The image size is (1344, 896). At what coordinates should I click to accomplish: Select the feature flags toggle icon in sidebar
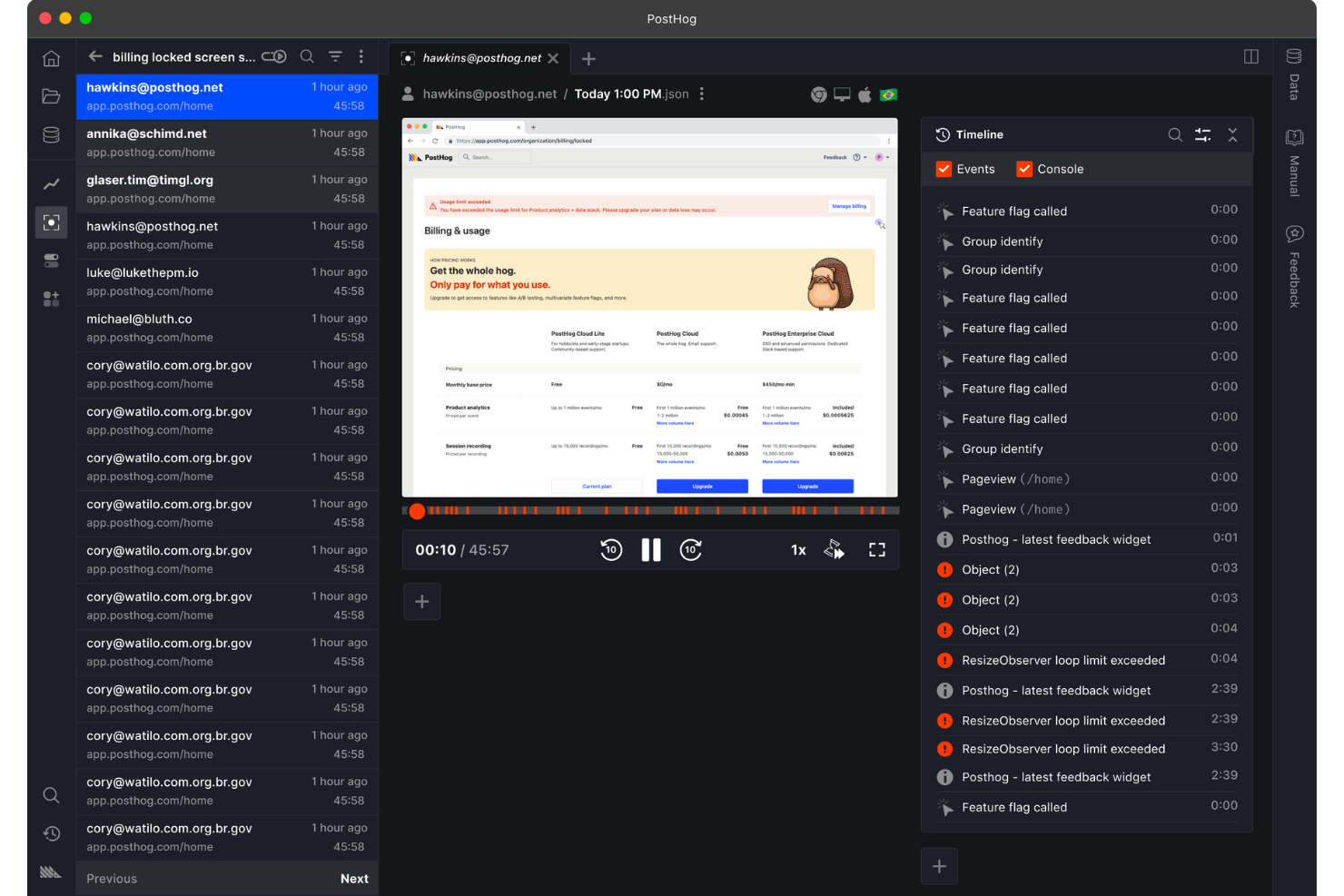pos(51,261)
